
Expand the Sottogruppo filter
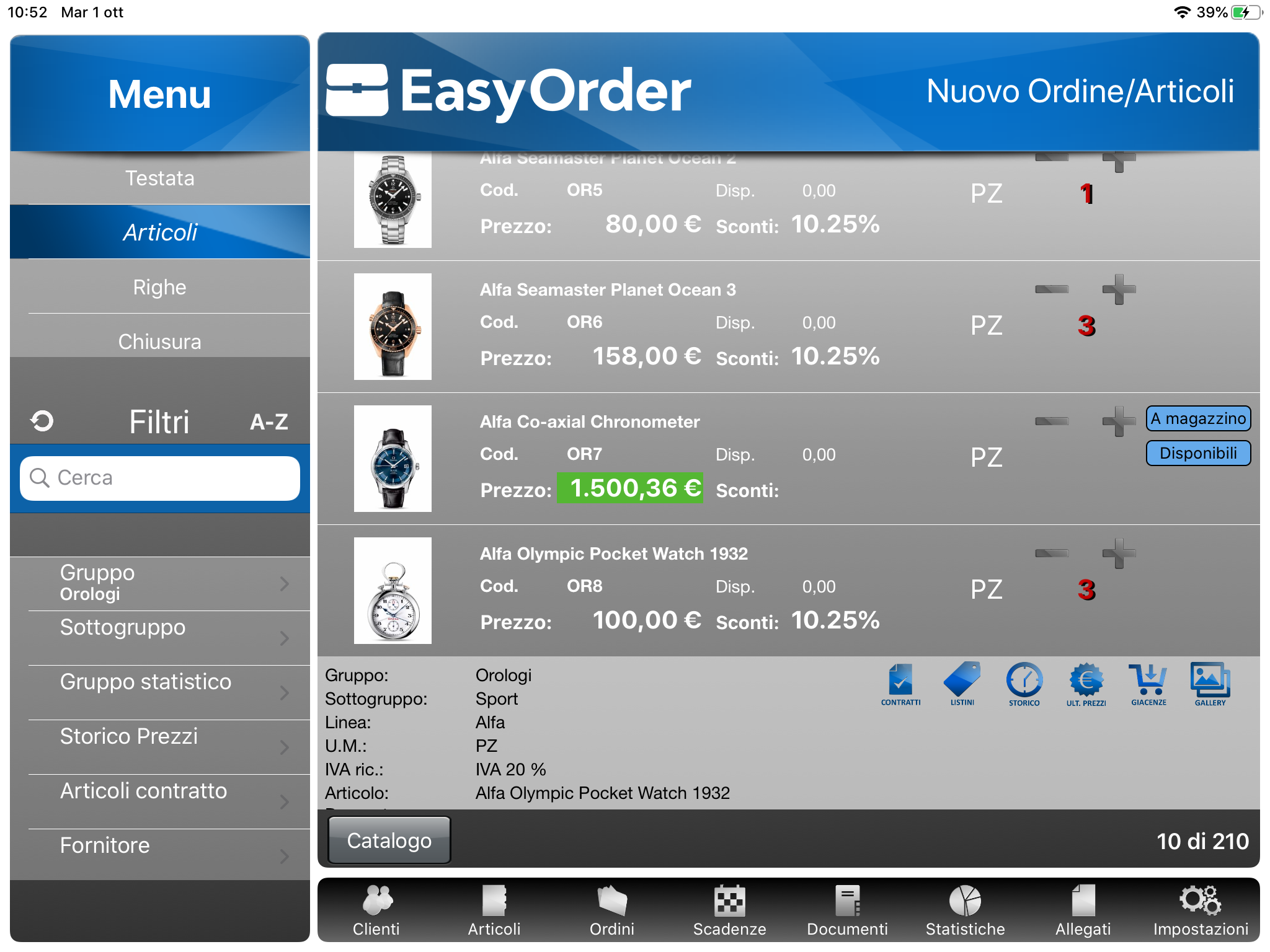(160, 638)
